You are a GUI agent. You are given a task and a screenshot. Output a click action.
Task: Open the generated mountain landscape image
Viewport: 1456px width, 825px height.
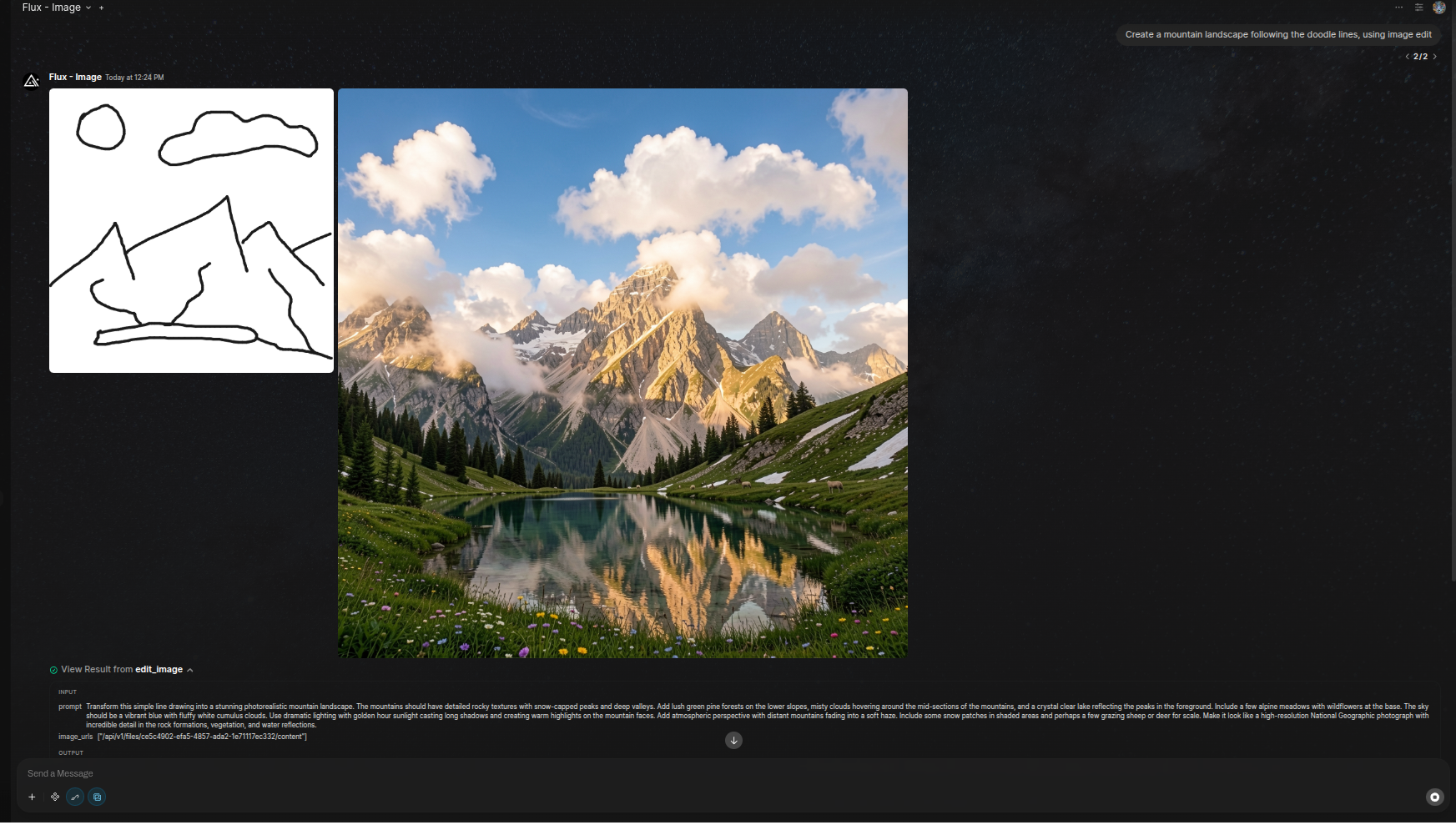pos(622,373)
